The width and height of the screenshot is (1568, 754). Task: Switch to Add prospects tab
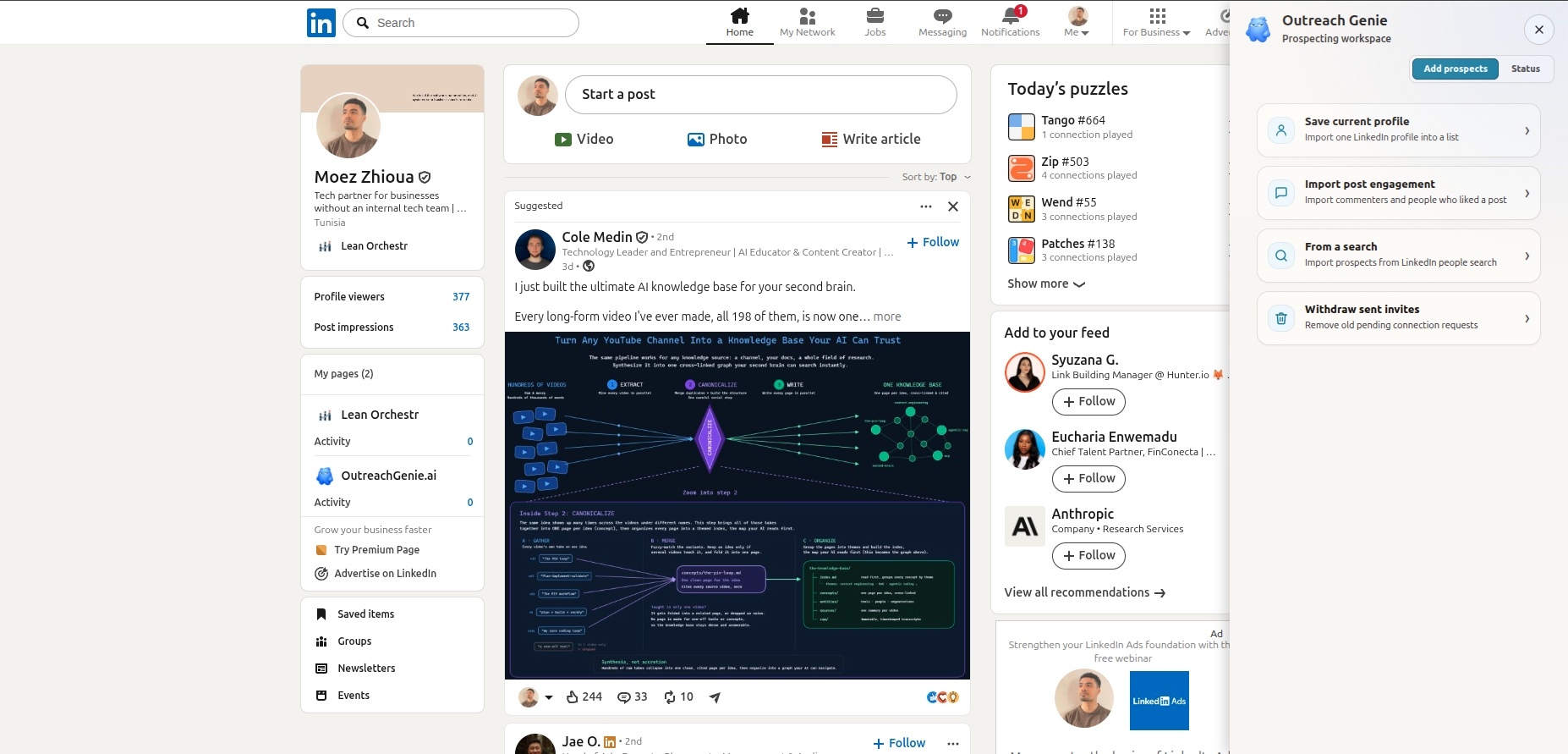(x=1455, y=69)
